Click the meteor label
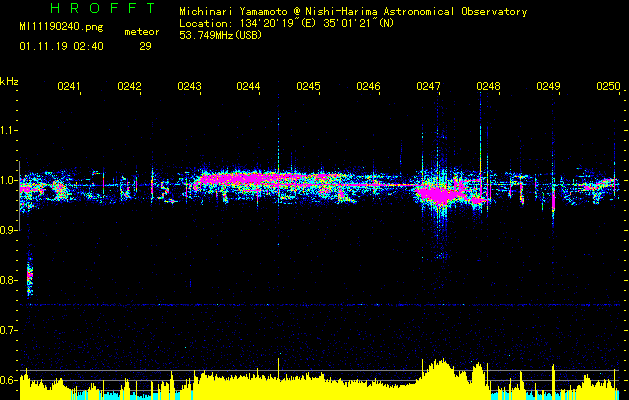Screen dimensions: 629x400 coord(142,32)
